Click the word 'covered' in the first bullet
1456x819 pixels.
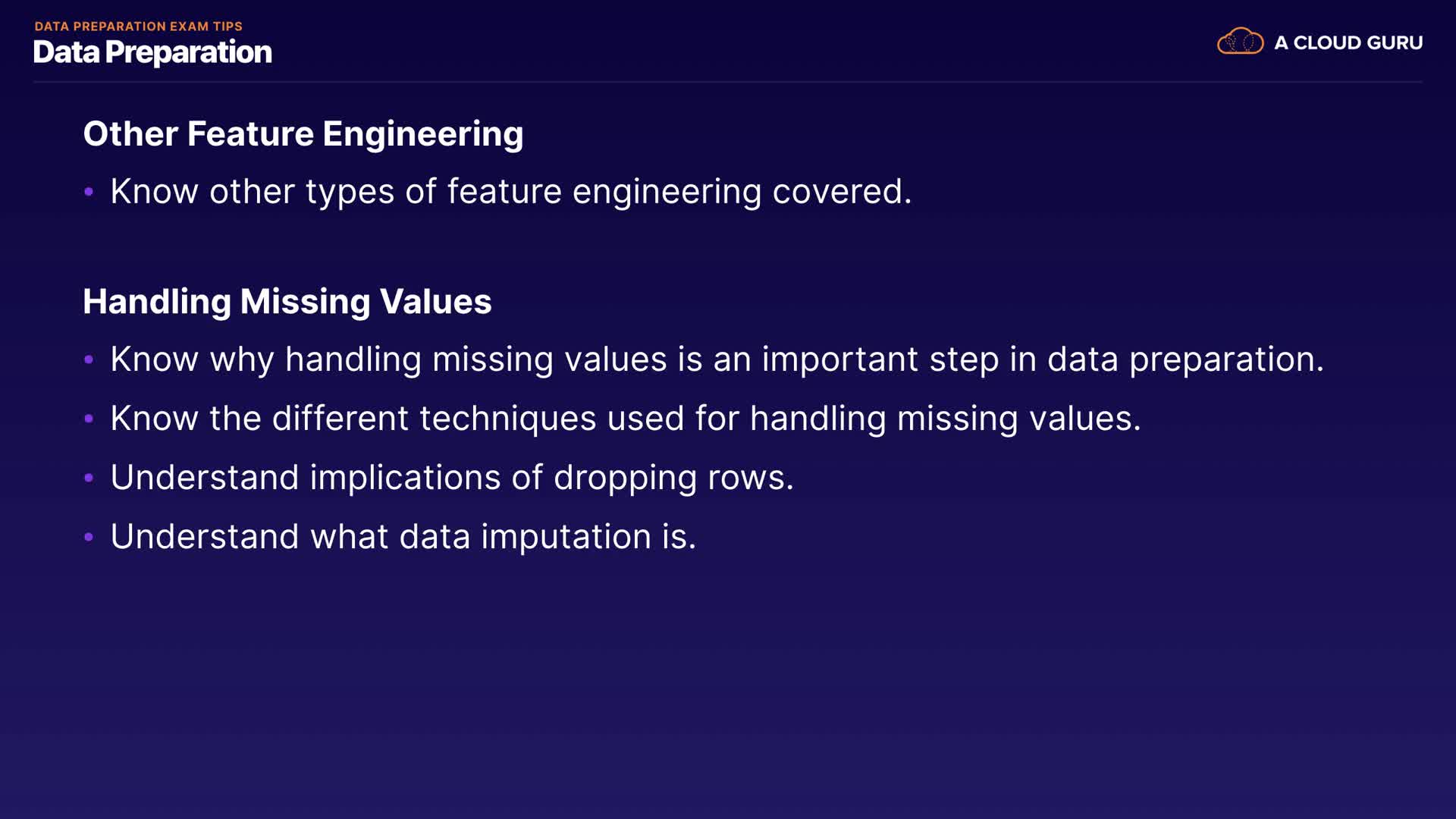pyautogui.click(x=839, y=191)
